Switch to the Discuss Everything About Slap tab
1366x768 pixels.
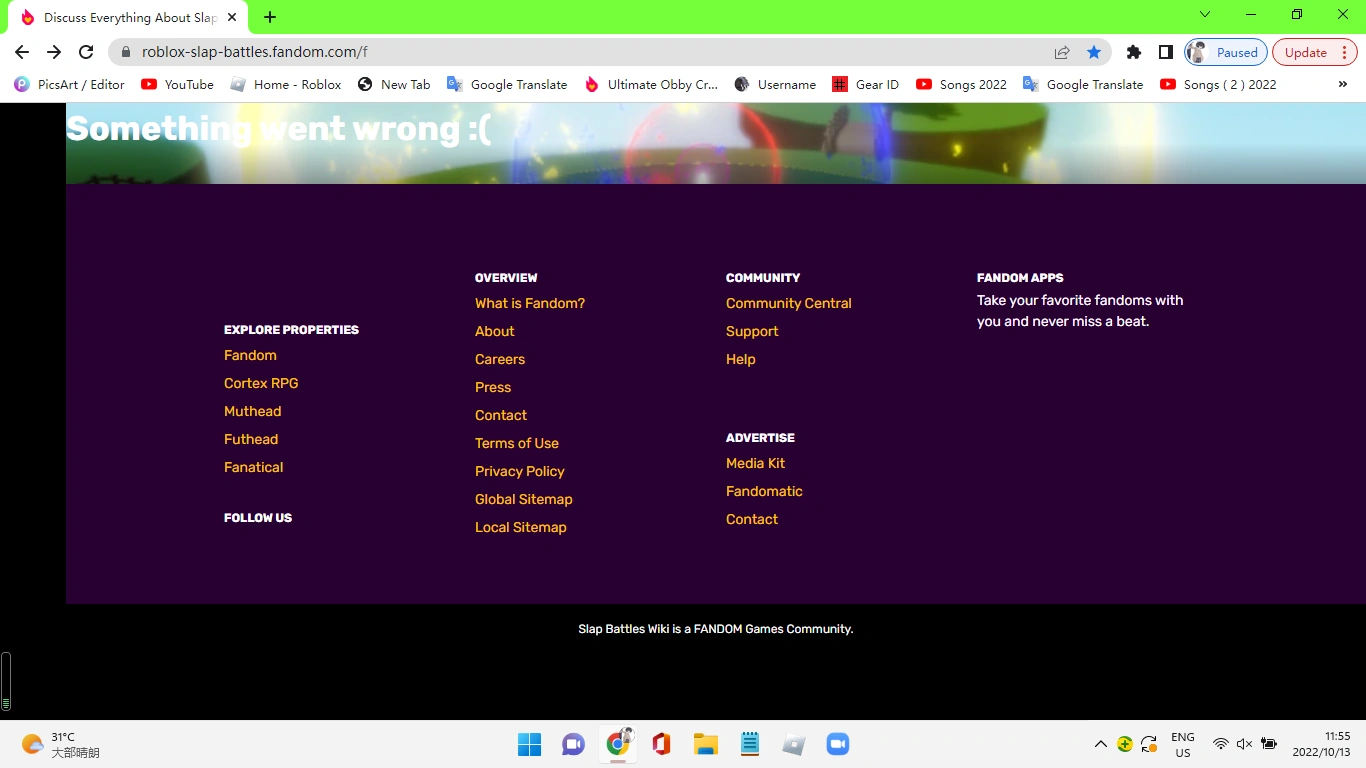point(120,17)
